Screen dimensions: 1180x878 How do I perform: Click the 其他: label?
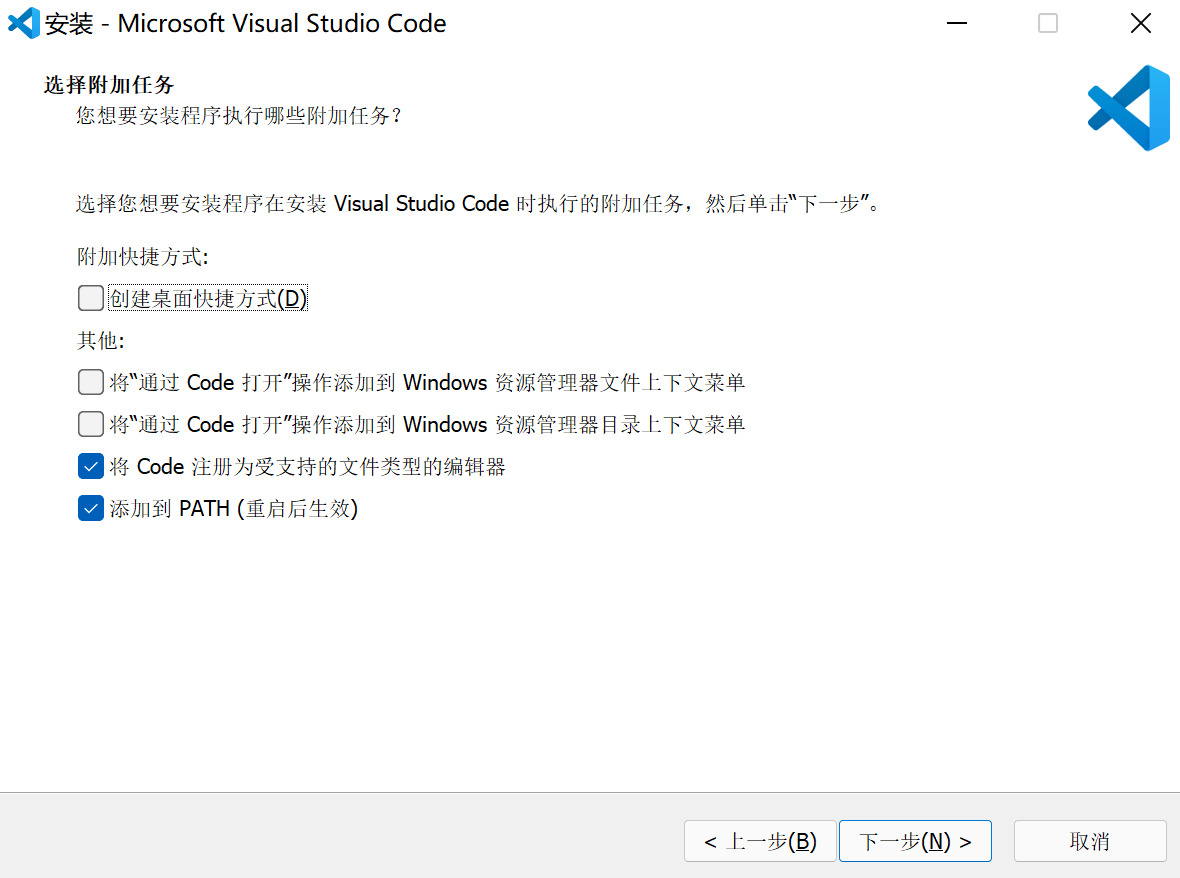[100, 341]
